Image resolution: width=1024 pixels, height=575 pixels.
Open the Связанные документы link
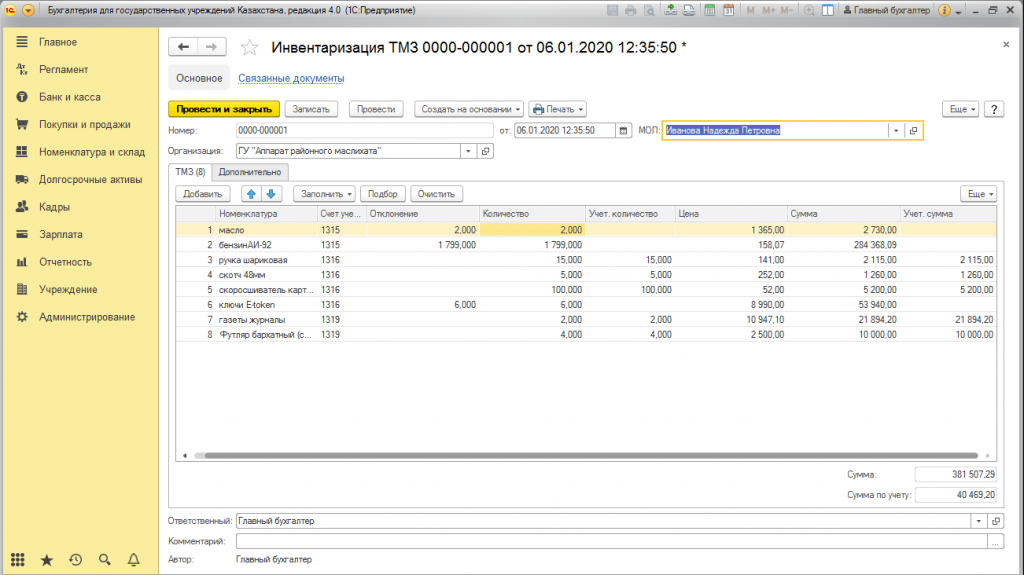point(291,78)
